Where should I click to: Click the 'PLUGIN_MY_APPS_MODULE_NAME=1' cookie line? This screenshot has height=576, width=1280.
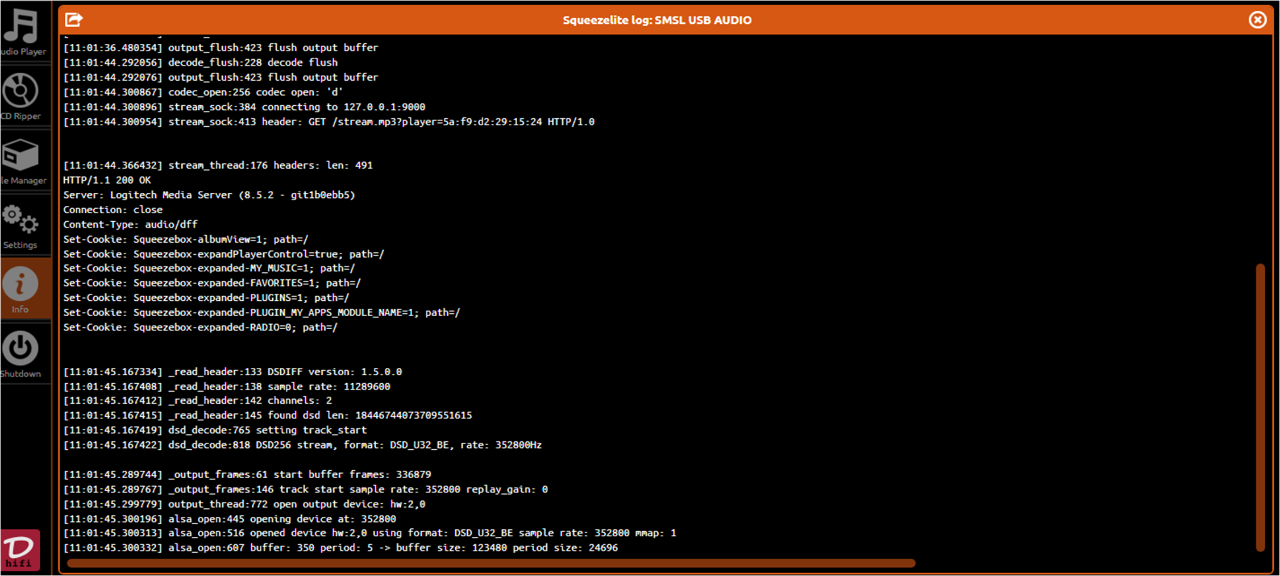[x=261, y=313]
